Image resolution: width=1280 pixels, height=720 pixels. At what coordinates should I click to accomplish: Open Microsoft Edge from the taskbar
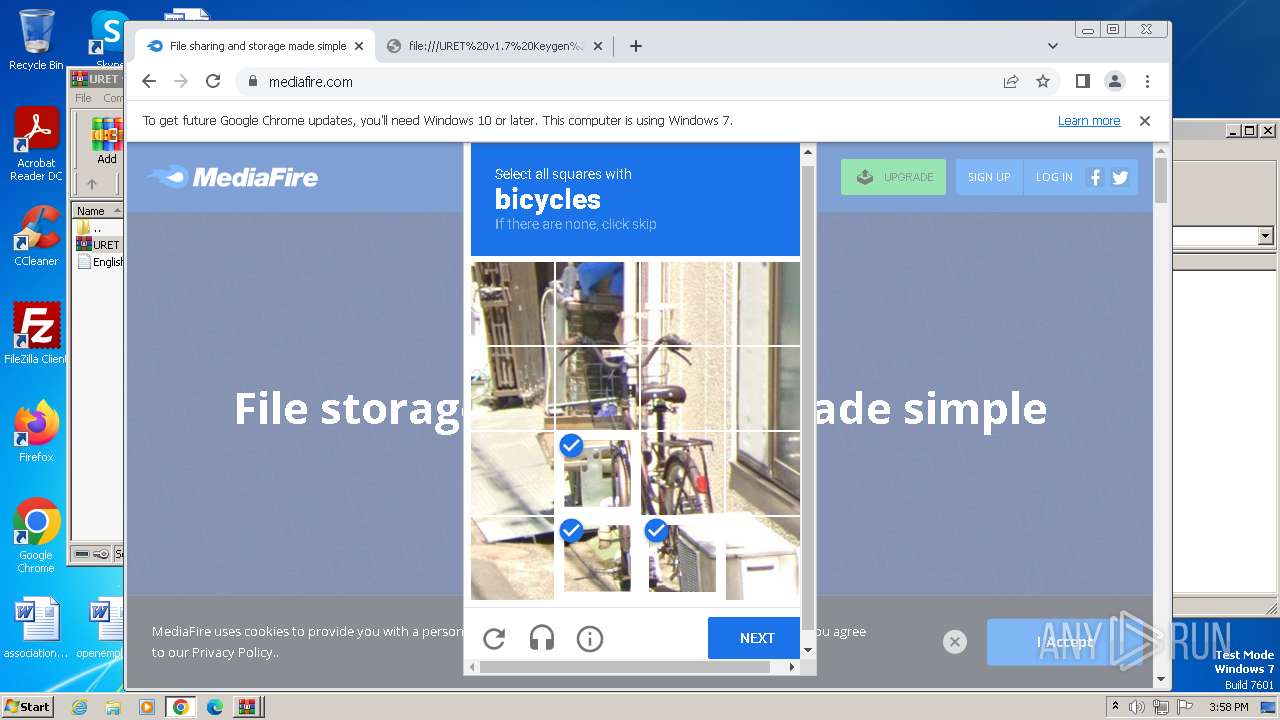(215, 707)
